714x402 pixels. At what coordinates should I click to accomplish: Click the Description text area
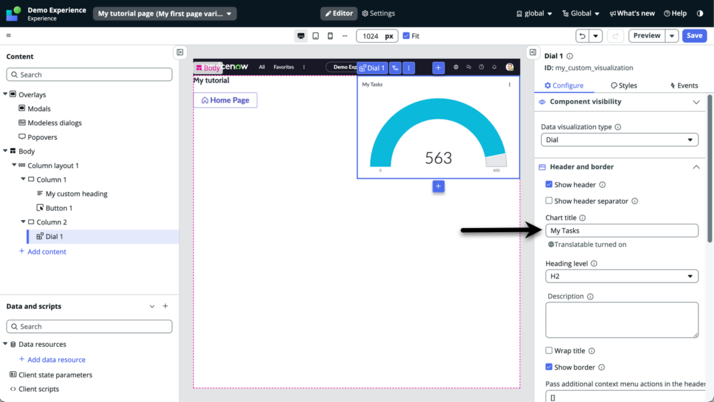point(622,320)
